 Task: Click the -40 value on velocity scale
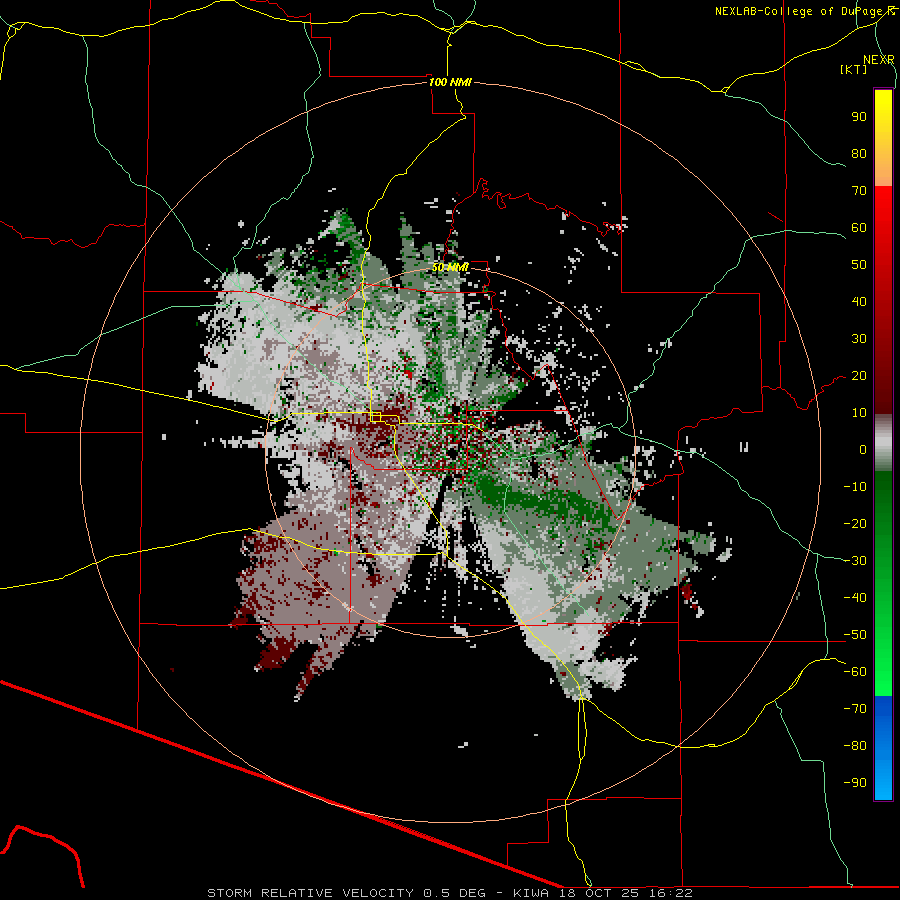tap(855, 598)
